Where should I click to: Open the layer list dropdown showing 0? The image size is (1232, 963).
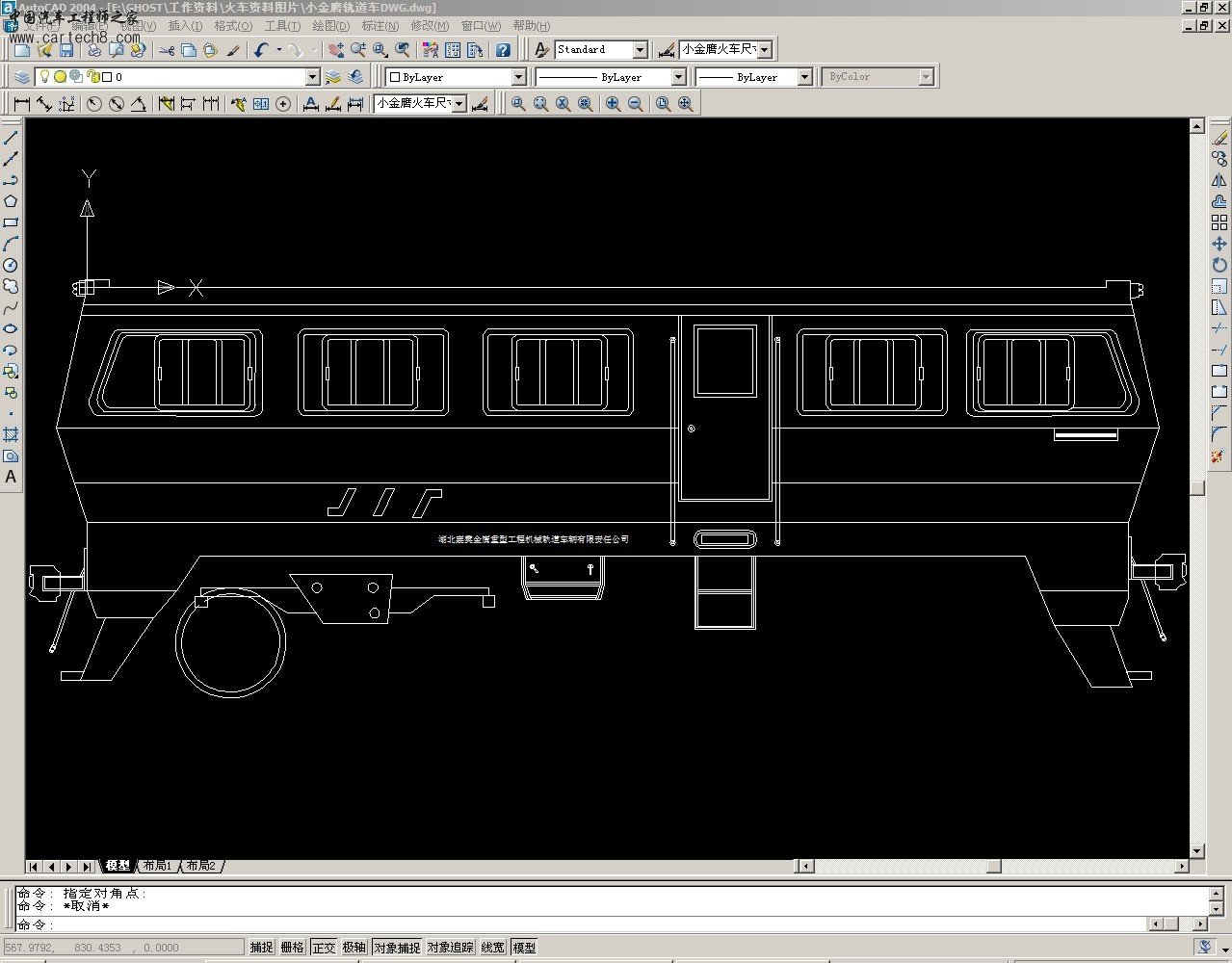point(312,77)
